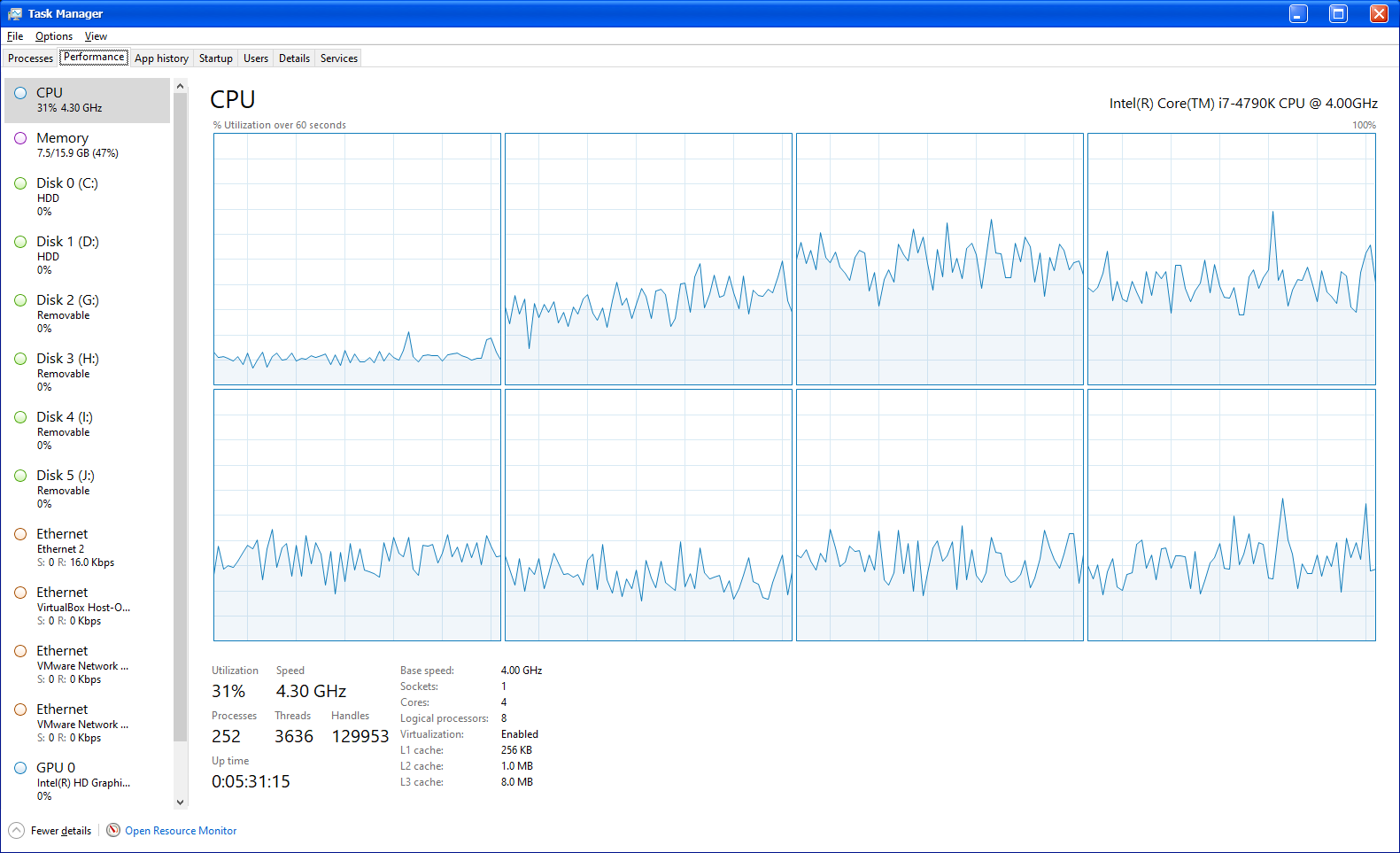Click the Logical processors value 8
Screen dimensions: 1400x853
(x=504, y=718)
